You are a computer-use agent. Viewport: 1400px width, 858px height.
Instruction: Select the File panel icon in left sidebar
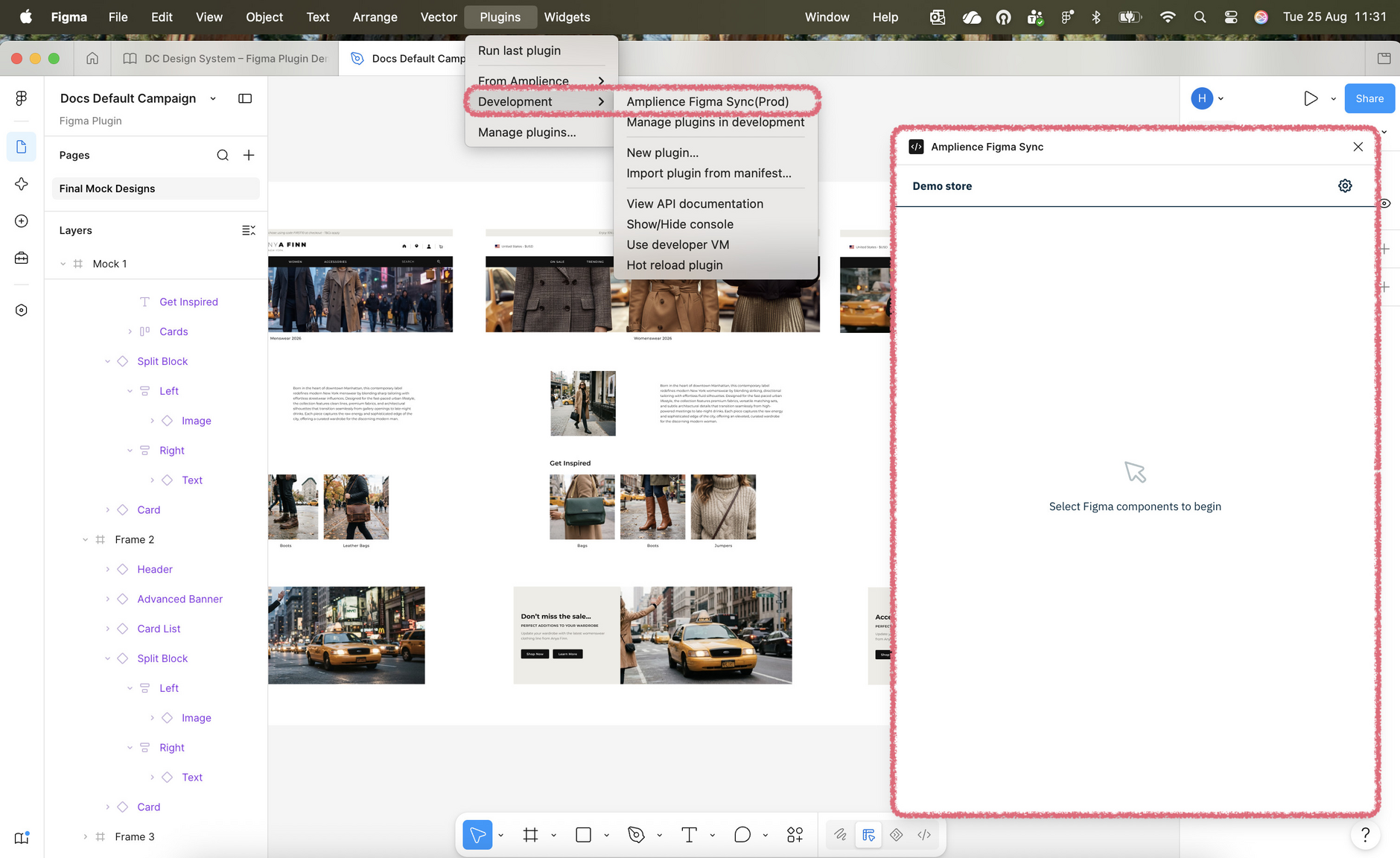21,147
